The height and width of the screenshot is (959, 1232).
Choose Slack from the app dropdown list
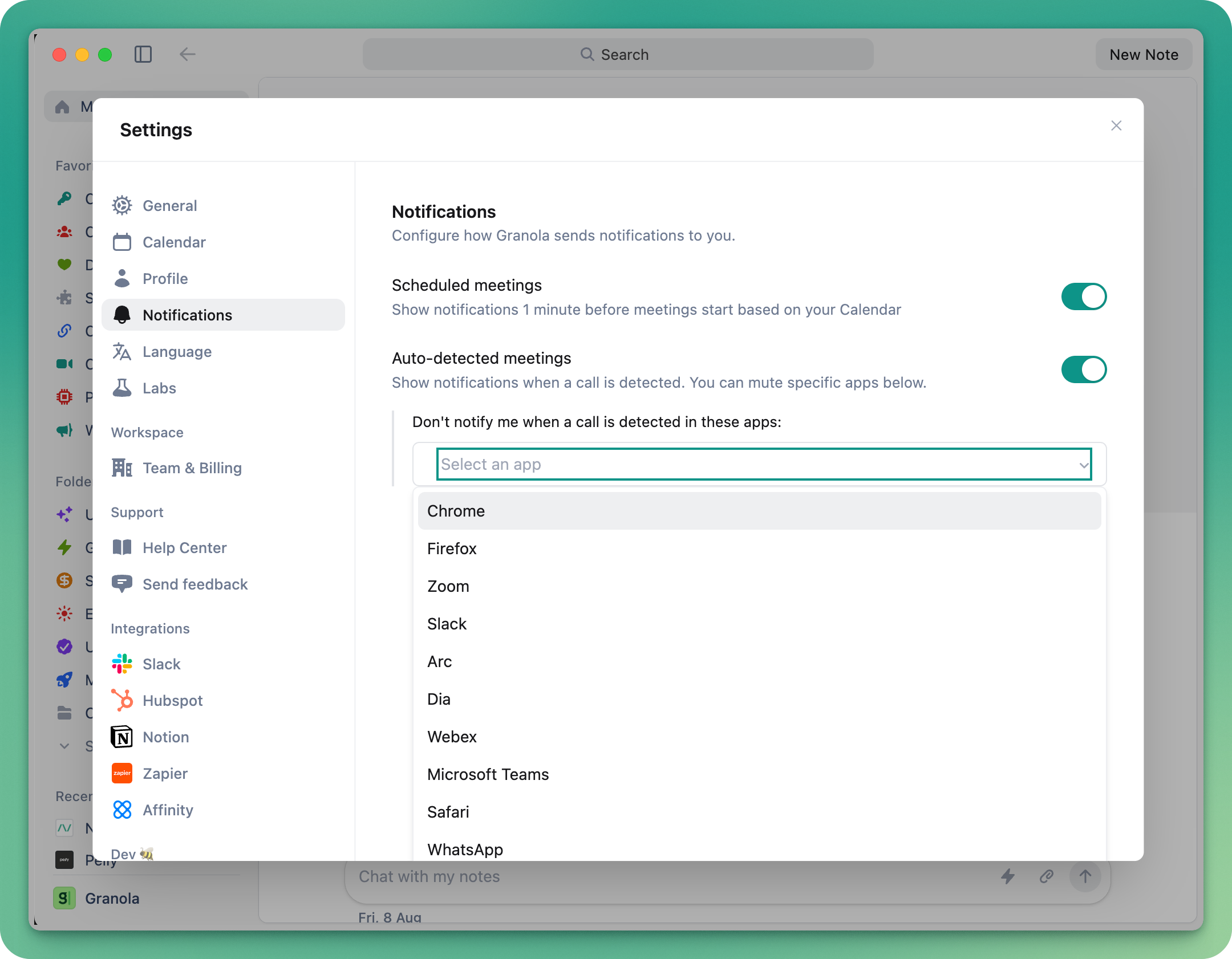pos(759,624)
